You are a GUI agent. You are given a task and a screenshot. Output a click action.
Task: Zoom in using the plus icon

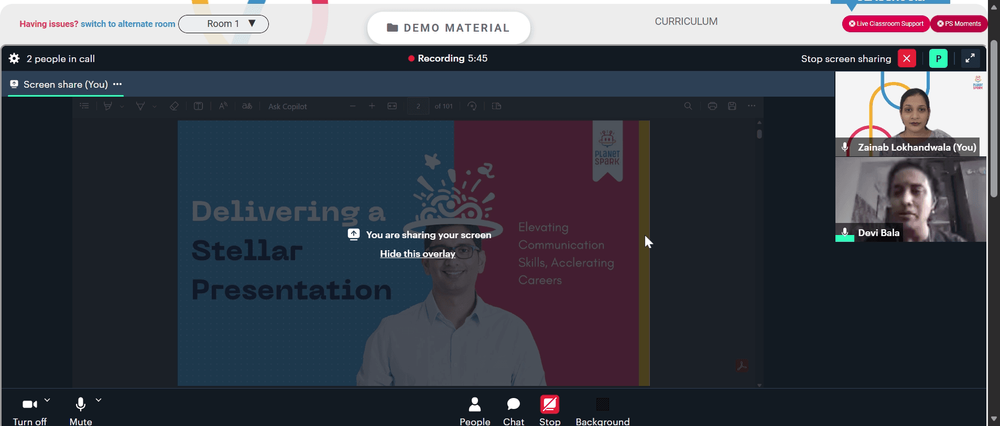click(372, 106)
